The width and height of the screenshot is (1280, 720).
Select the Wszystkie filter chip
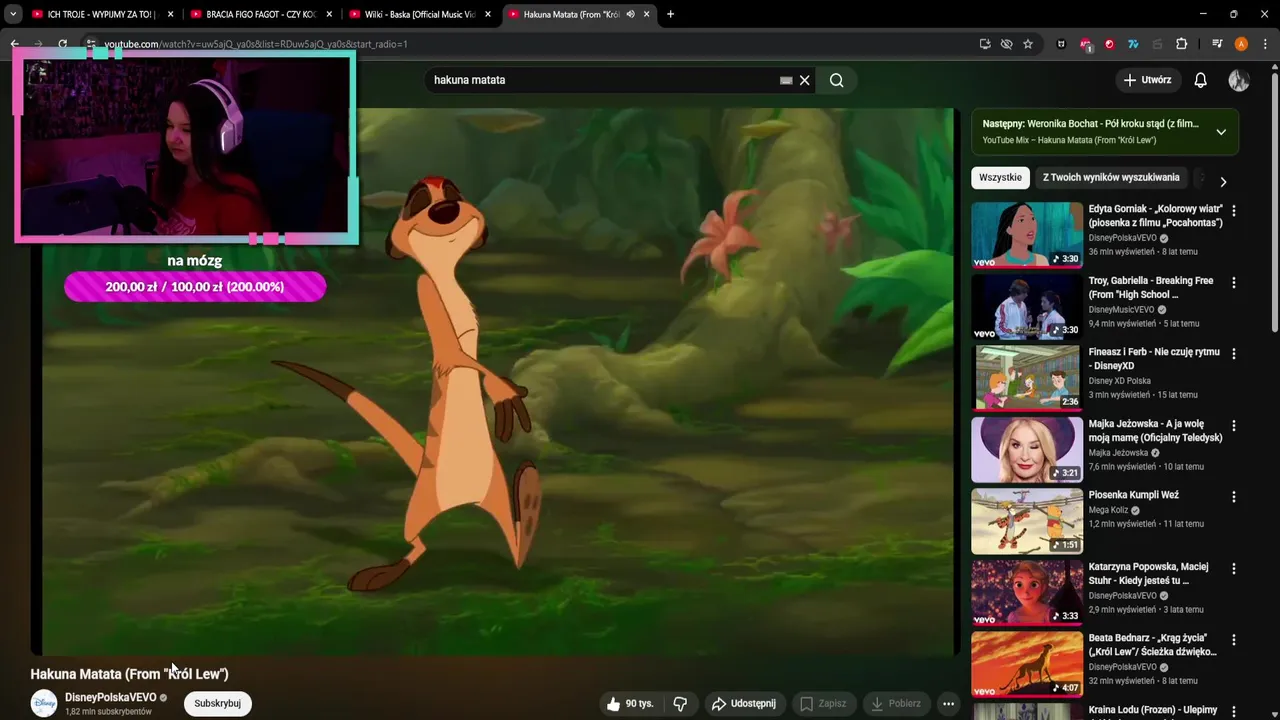pyautogui.click(x=1000, y=177)
